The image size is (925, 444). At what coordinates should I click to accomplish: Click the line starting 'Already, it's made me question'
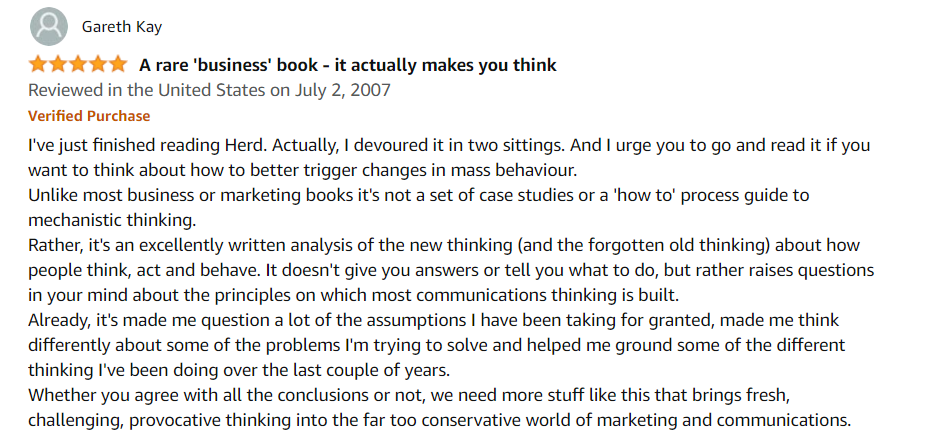coord(434,320)
